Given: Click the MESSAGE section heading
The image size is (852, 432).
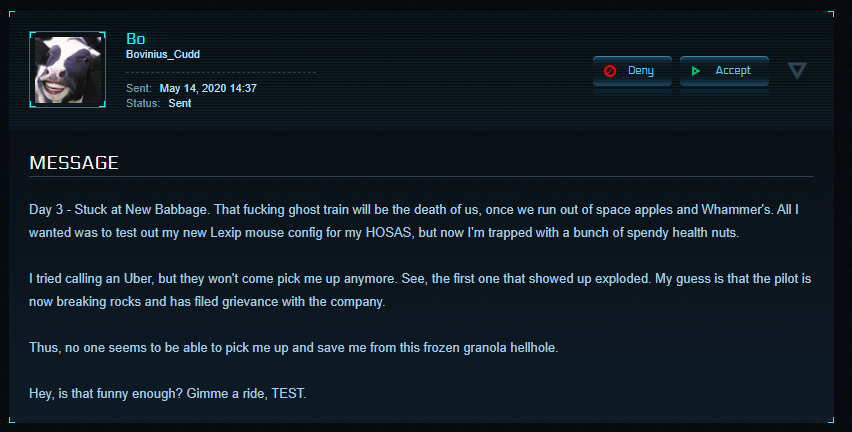Looking at the screenshot, I should 74,162.
